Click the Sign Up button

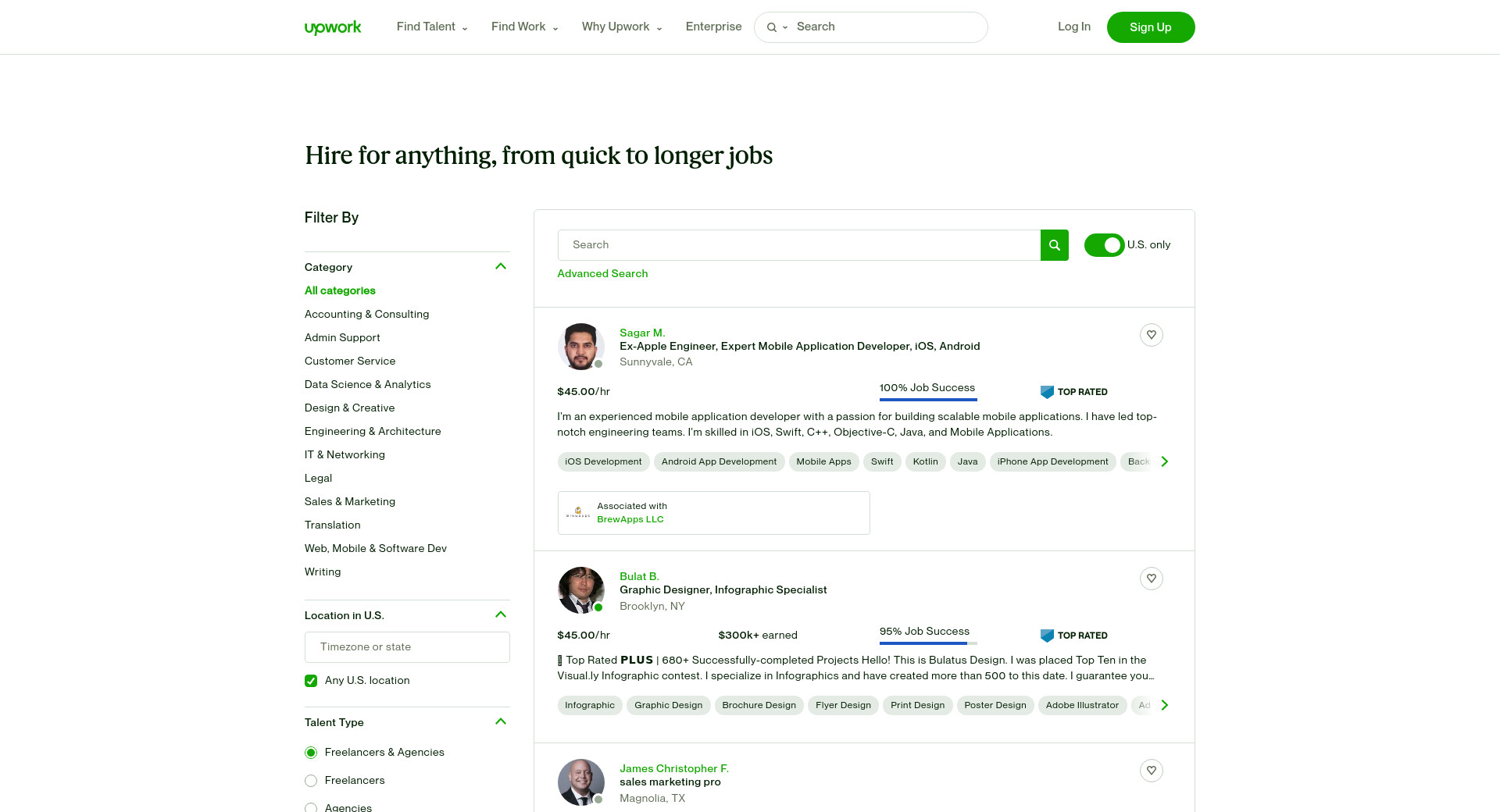[1150, 27]
